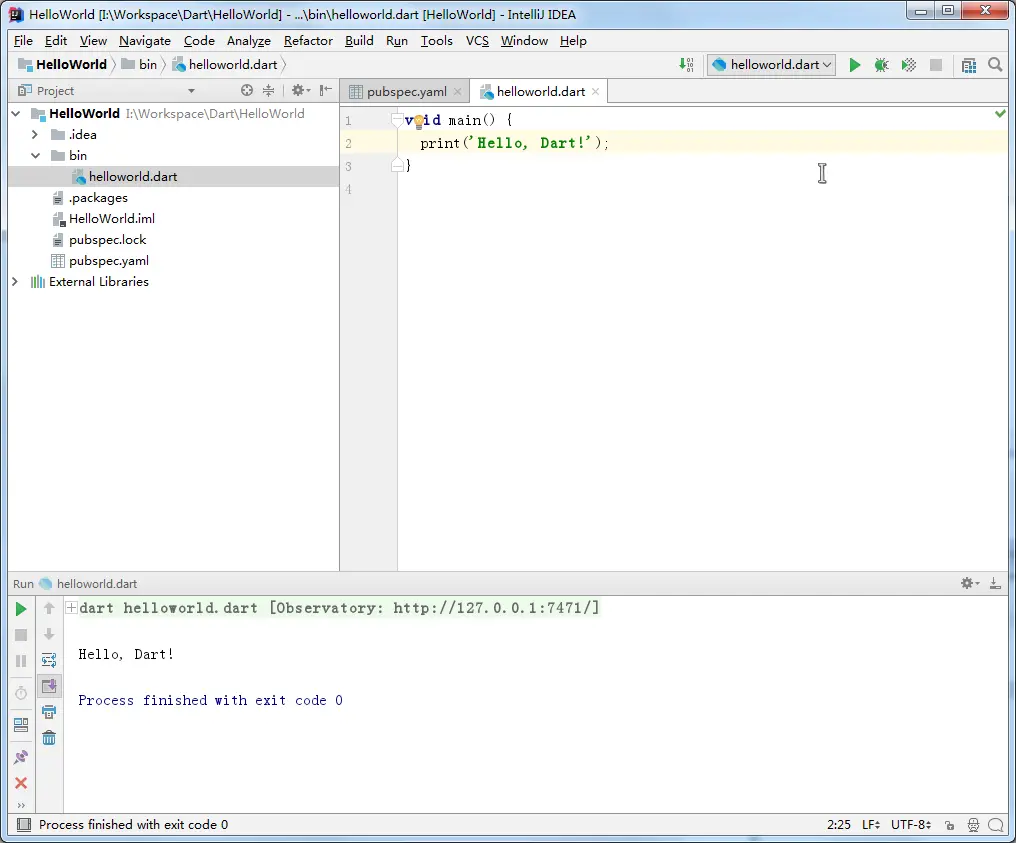
Task: Expand more Run panel actions chevrons
Action: 21,805
